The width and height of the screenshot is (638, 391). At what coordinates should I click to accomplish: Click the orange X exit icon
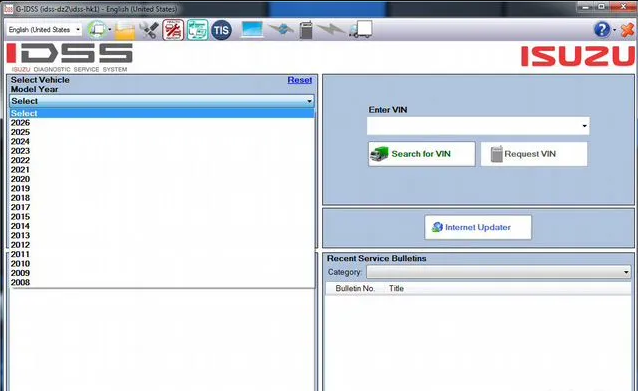tap(627, 30)
